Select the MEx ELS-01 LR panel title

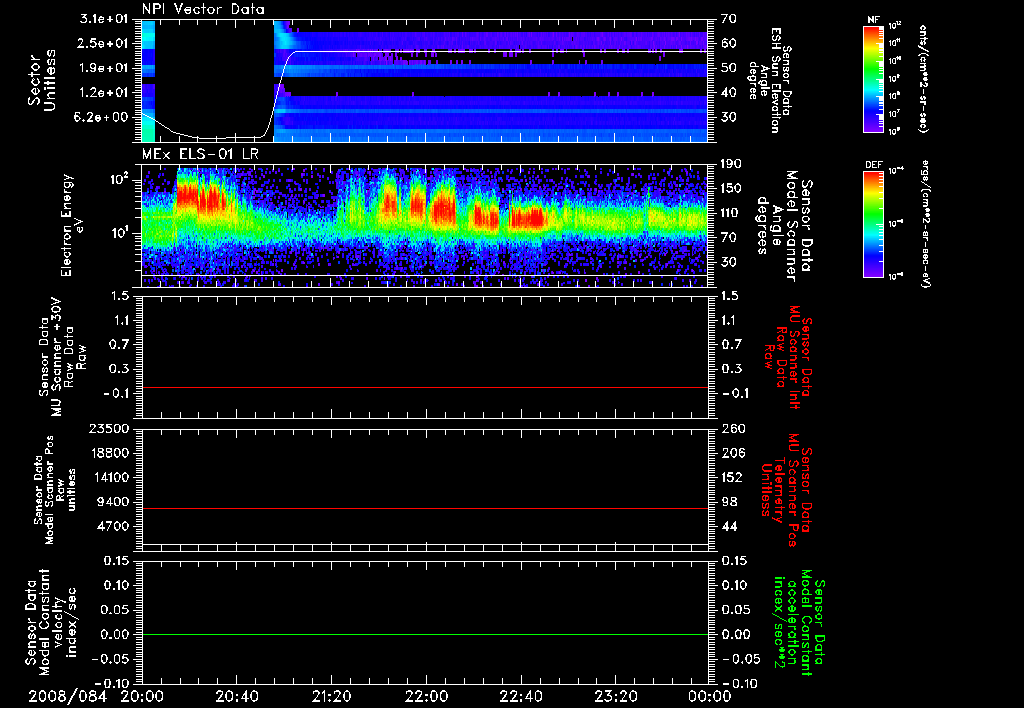(199, 152)
